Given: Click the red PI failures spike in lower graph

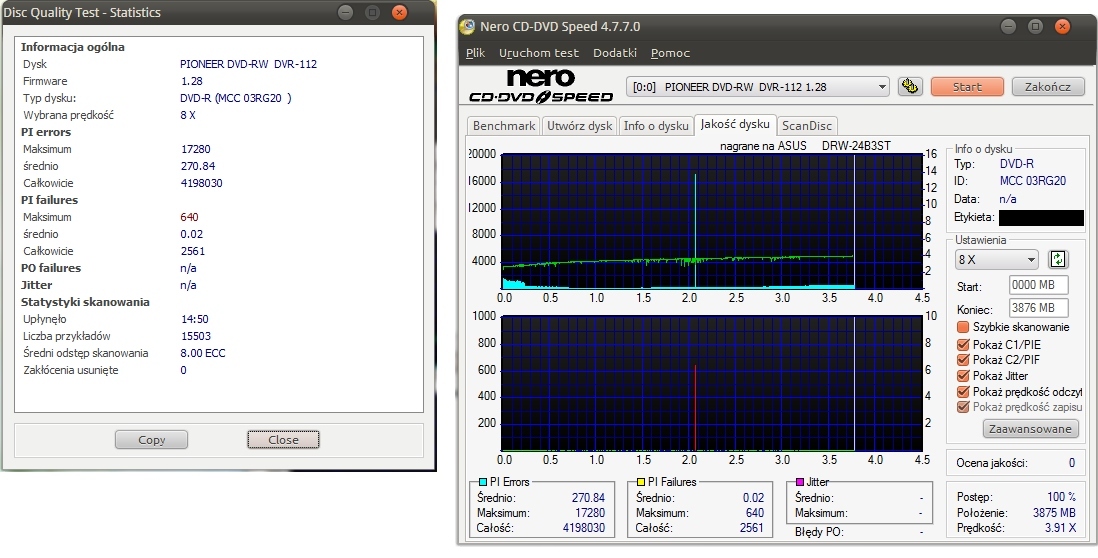Looking at the screenshot, I should point(695,406).
